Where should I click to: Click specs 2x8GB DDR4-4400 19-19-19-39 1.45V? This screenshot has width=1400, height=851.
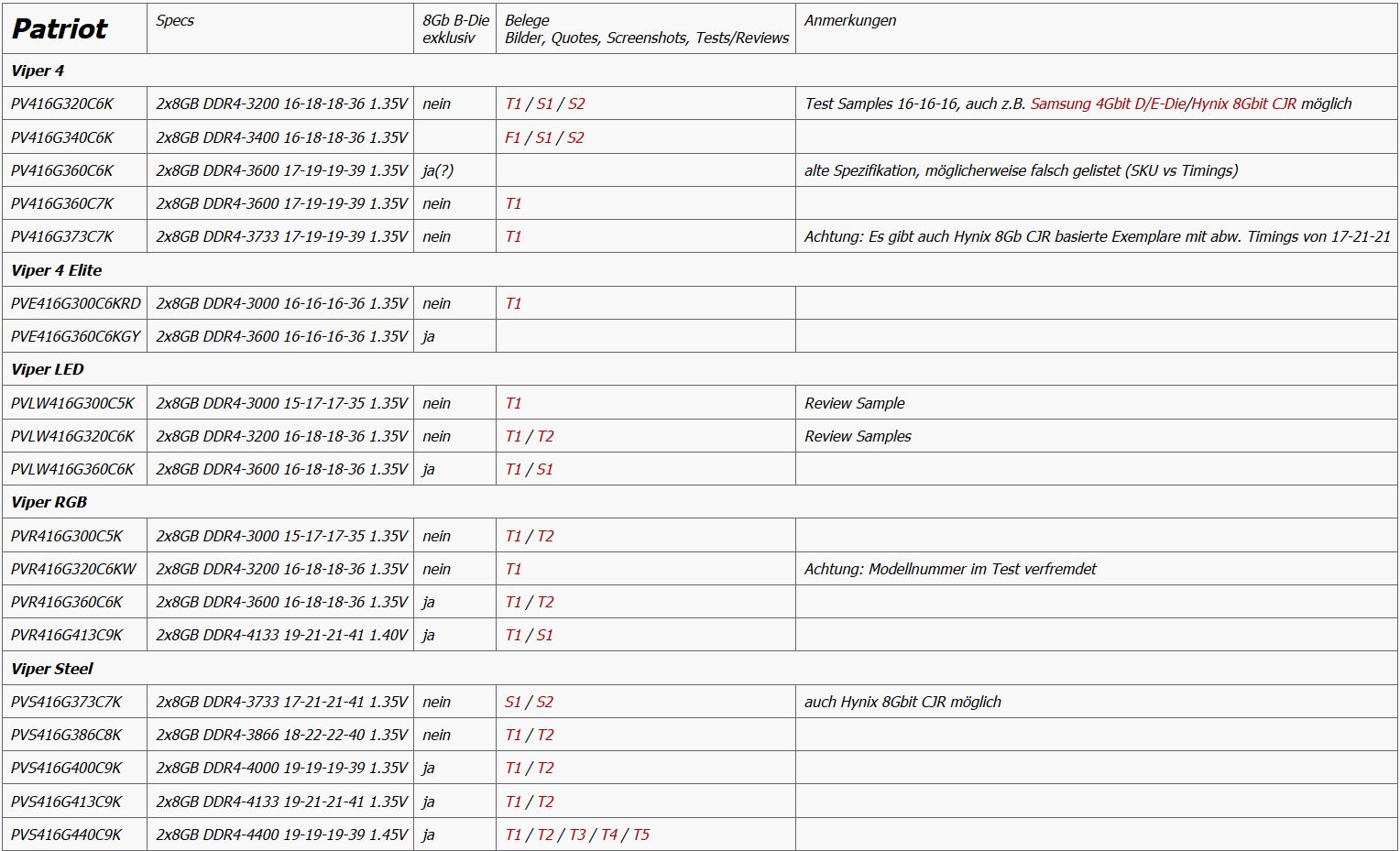click(281, 835)
